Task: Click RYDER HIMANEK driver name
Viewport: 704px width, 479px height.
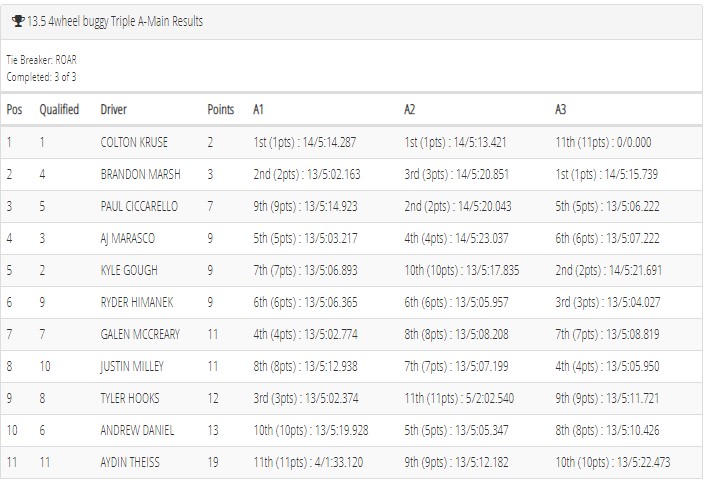Action: point(137,303)
